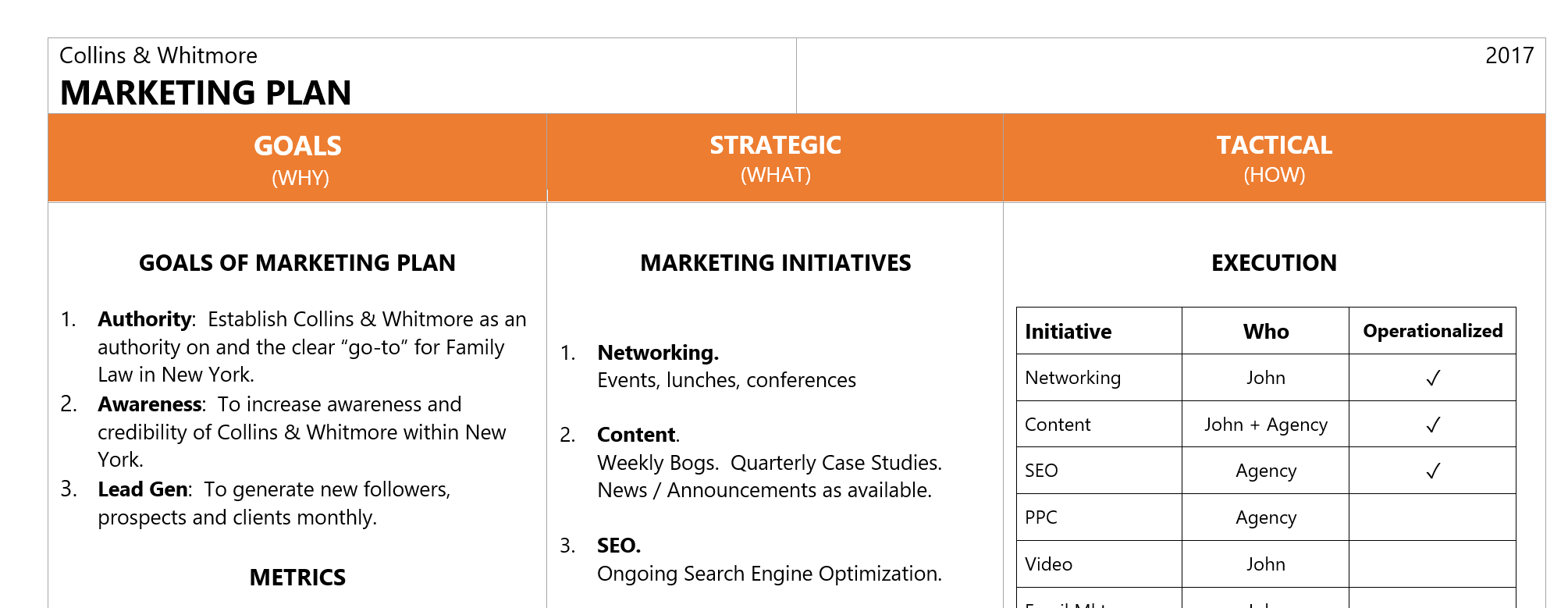Click the Lead Gen goal label
This screenshot has height=608, width=1568.
coord(143,489)
